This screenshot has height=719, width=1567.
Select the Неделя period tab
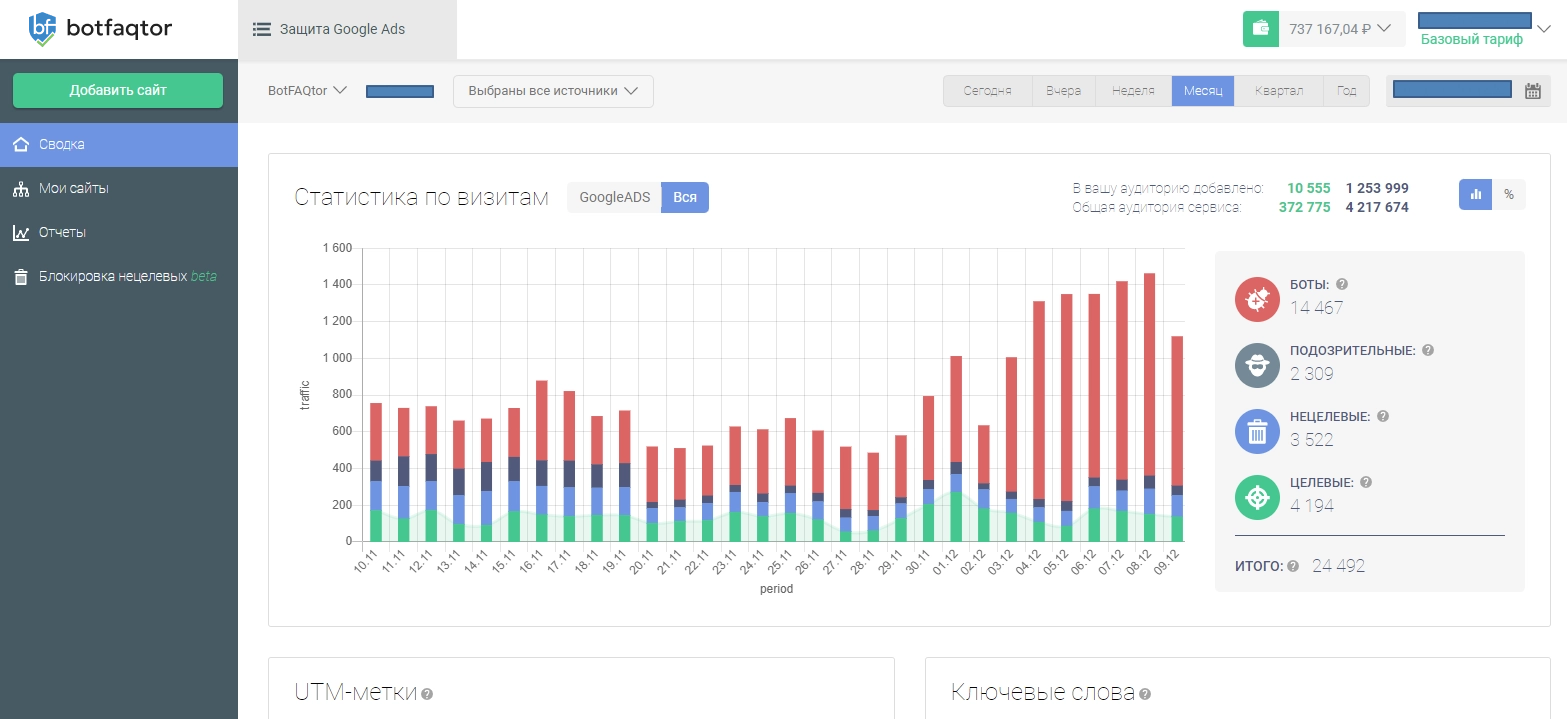1133,91
